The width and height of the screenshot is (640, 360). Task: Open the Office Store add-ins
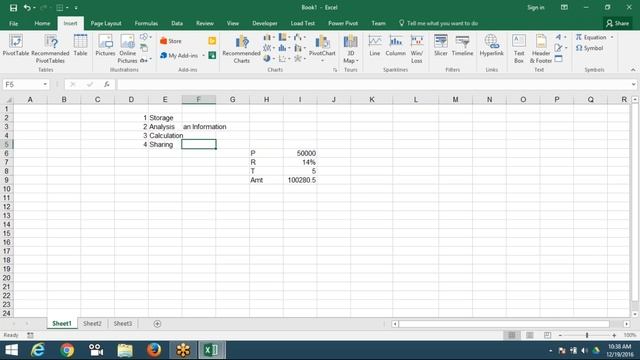point(171,41)
